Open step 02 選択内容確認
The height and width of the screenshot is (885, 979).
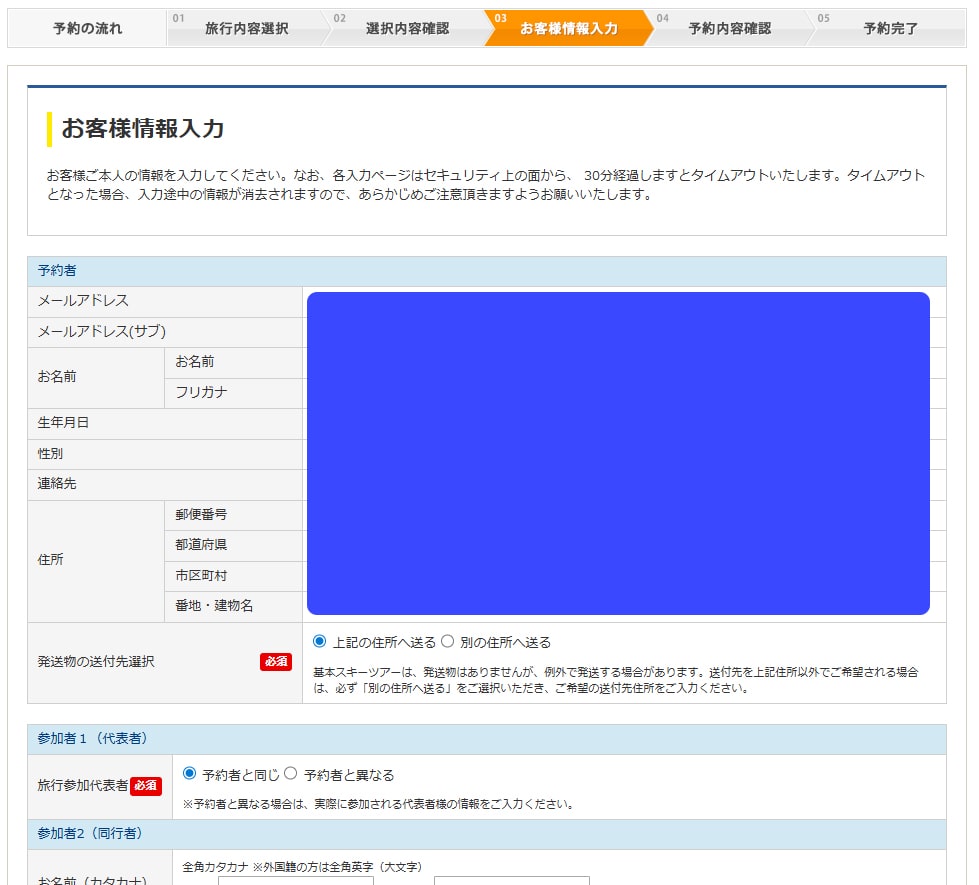[407, 29]
